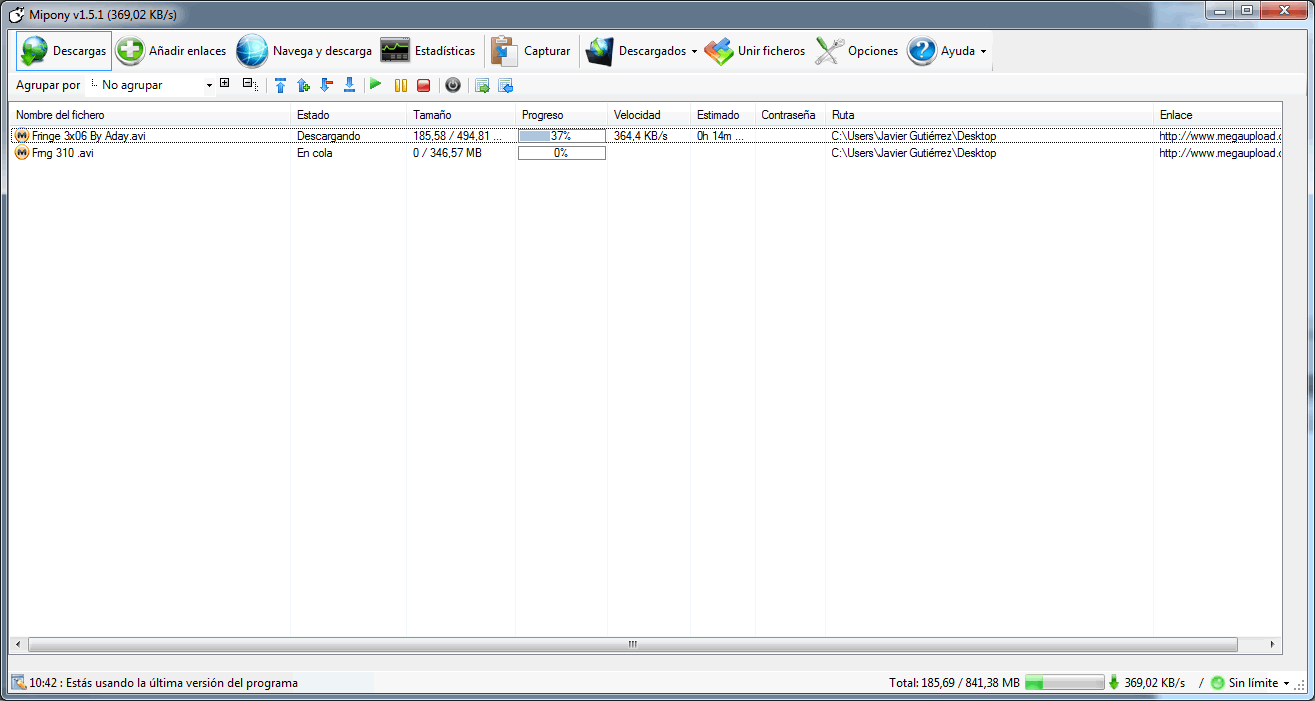This screenshot has height=701, width=1315.
Task: Click Añadir enlaces to add links
Action: [171, 51]
